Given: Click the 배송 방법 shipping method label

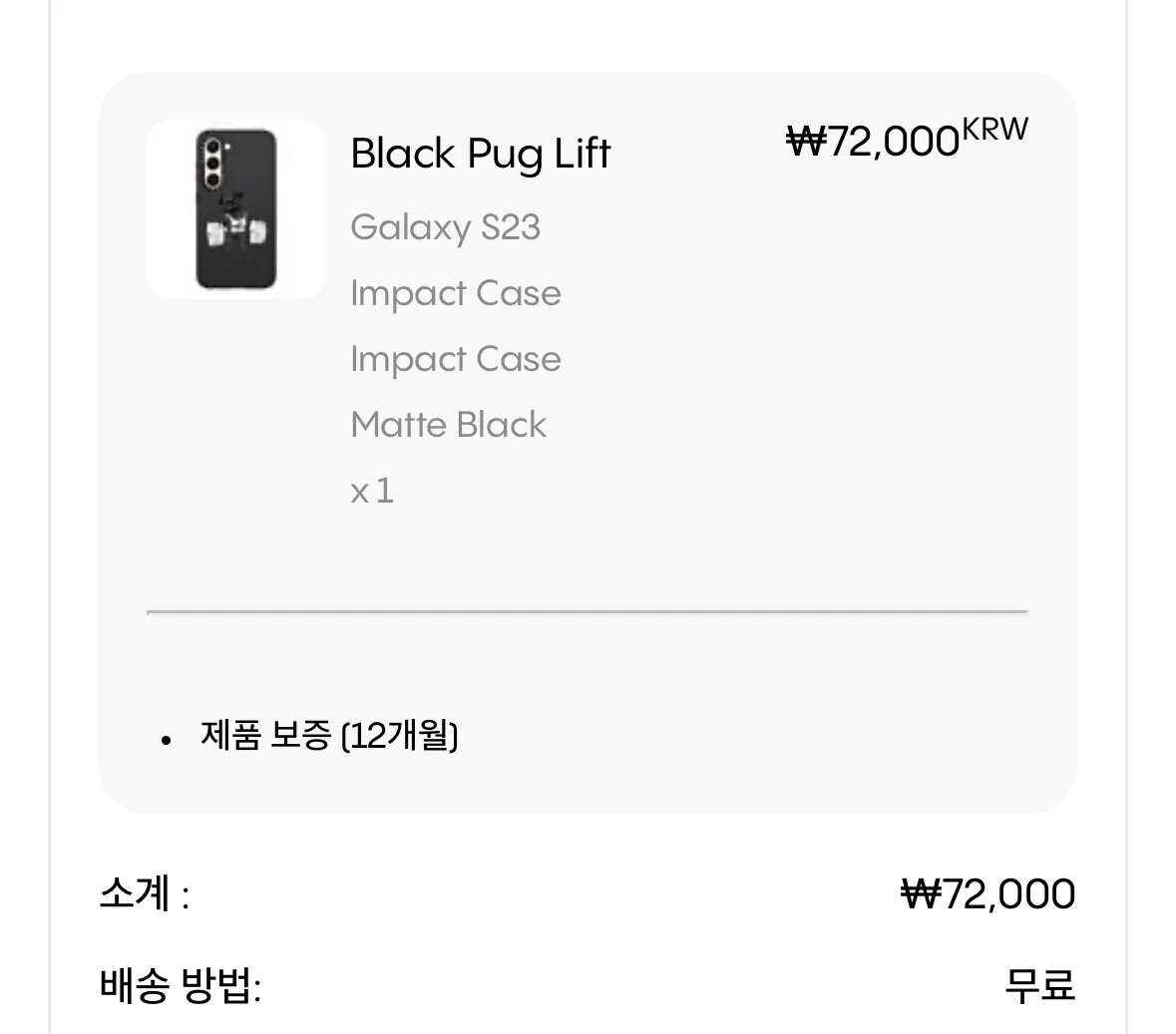Looking at the screenshot, I should pyautogui.click(x=181, y=986).
